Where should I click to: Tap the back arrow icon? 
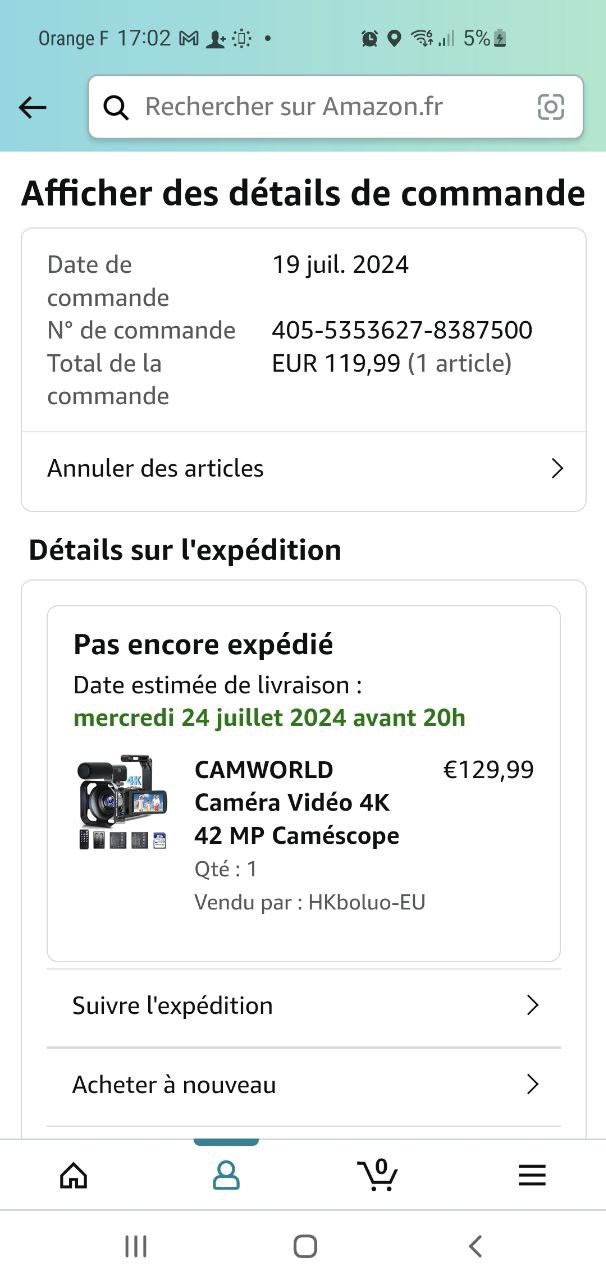click(33, 107)
